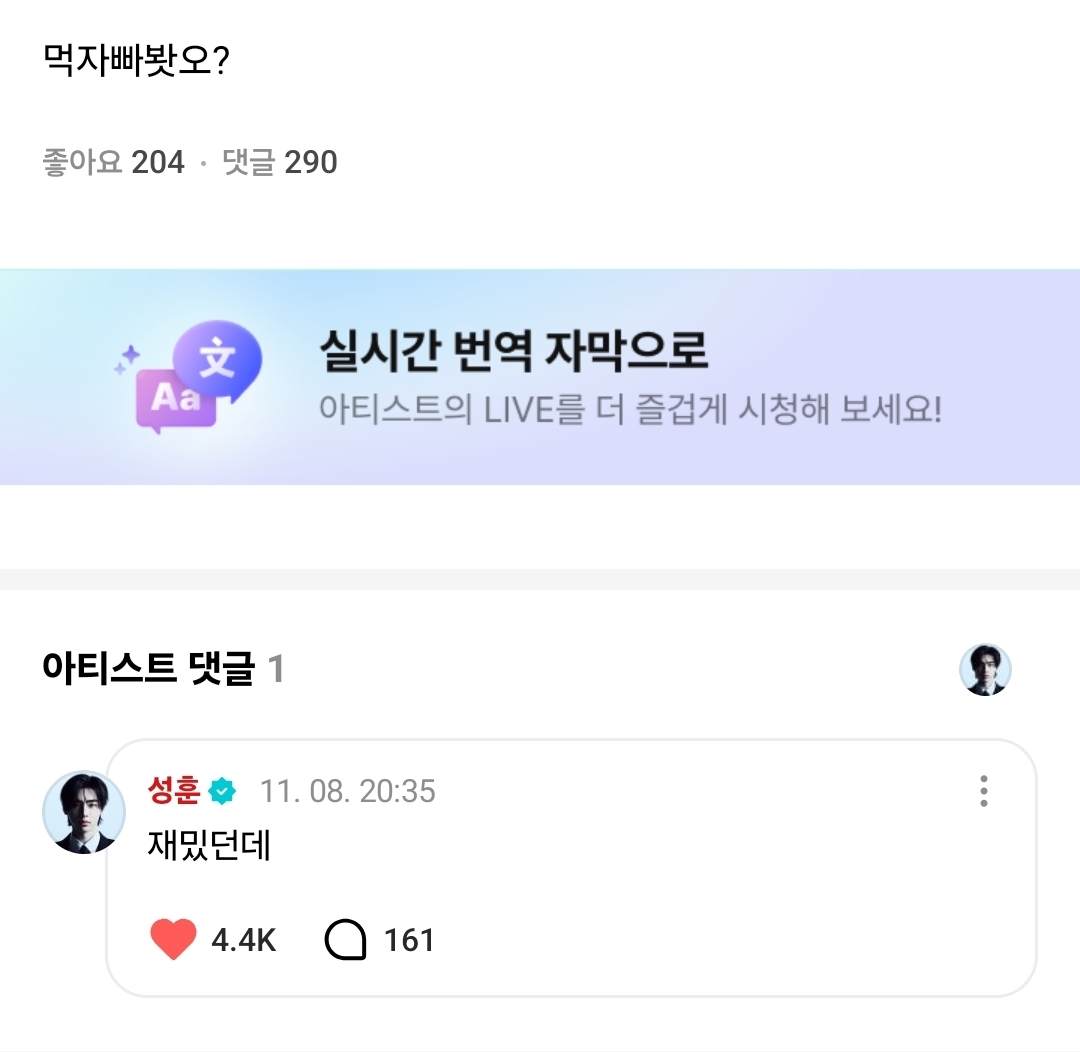1080x1052 pixels.
Task: Open the 성훈 username link
Action: [174, 792]
